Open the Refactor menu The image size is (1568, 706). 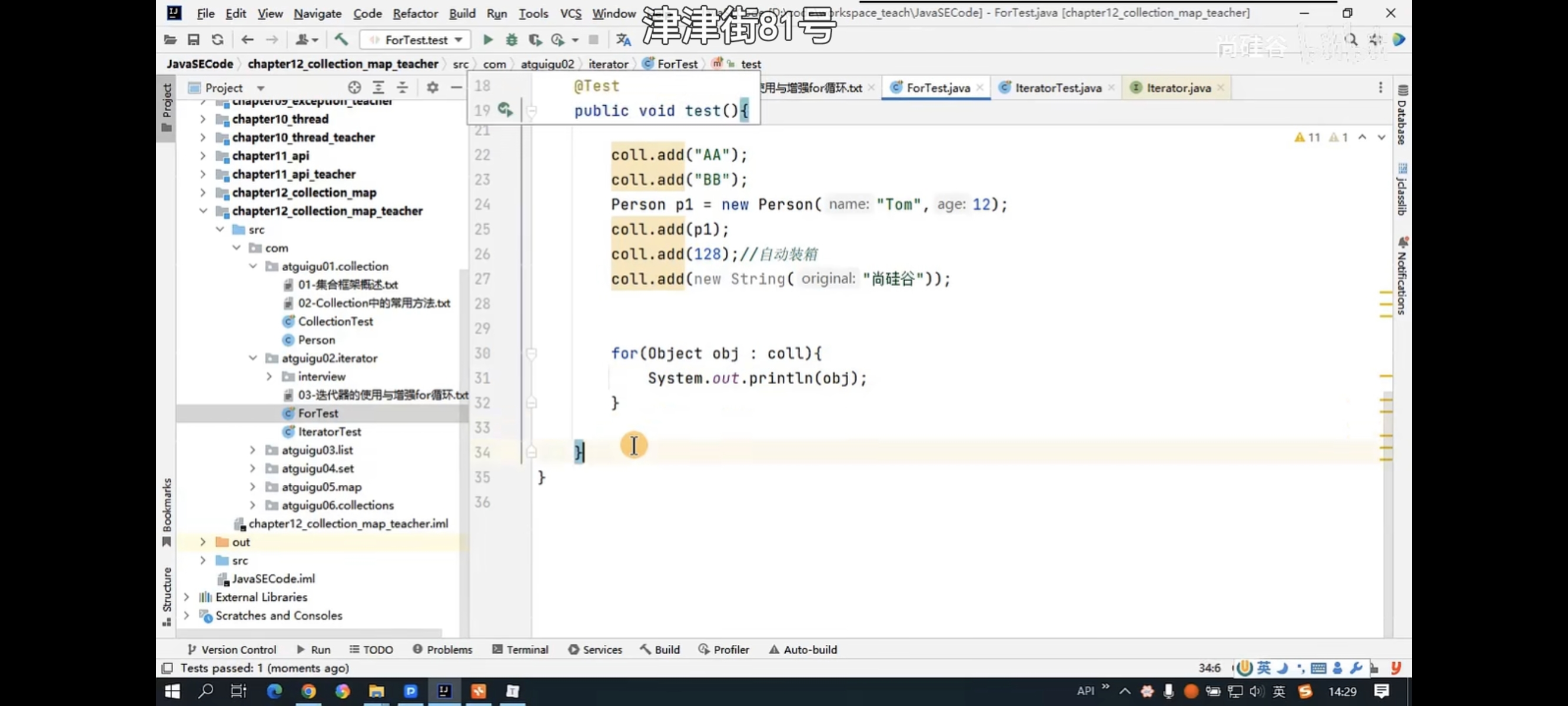pos(414,13)
